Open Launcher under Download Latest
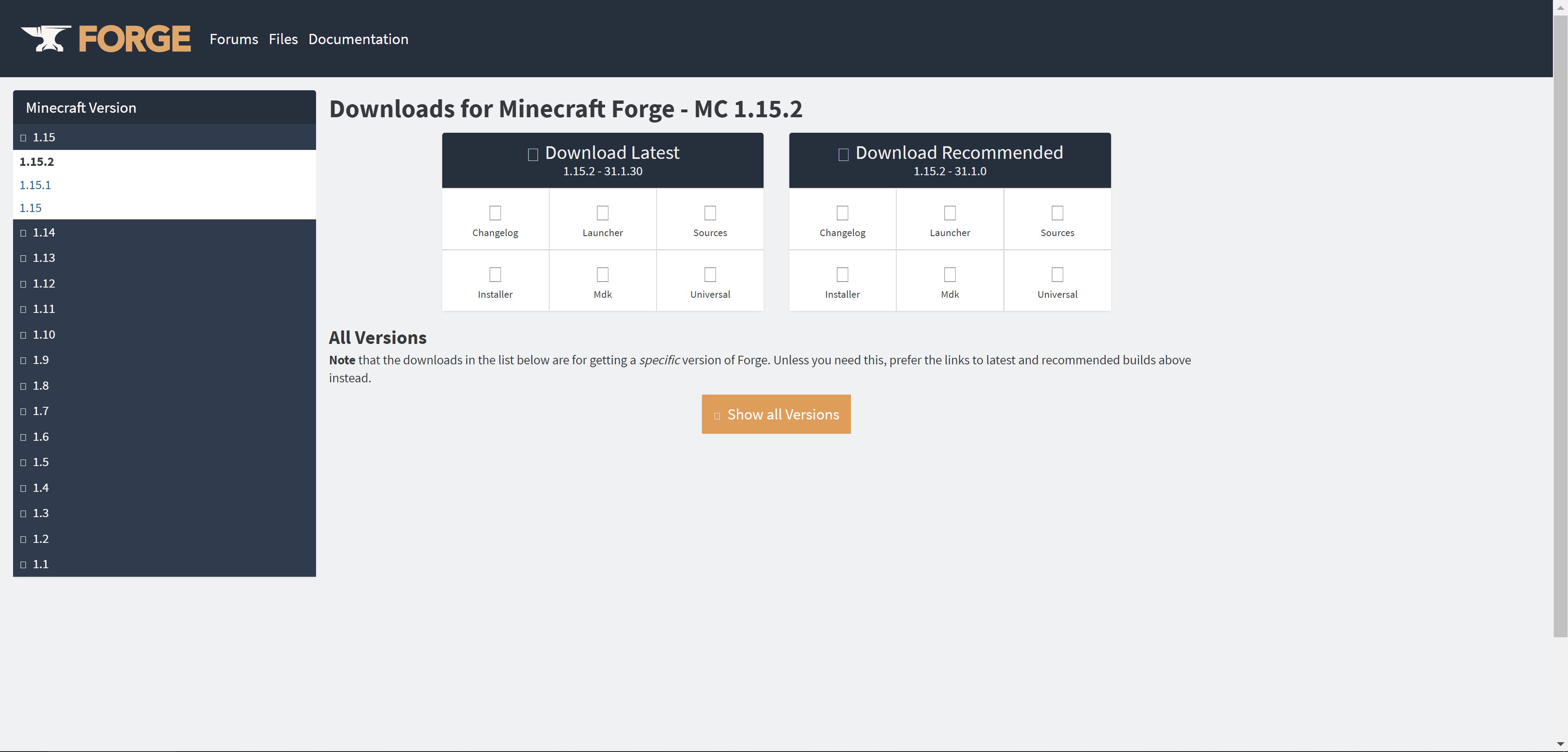Image resolution: width=1568 pixels, height=752 pixels. (603, 219)
